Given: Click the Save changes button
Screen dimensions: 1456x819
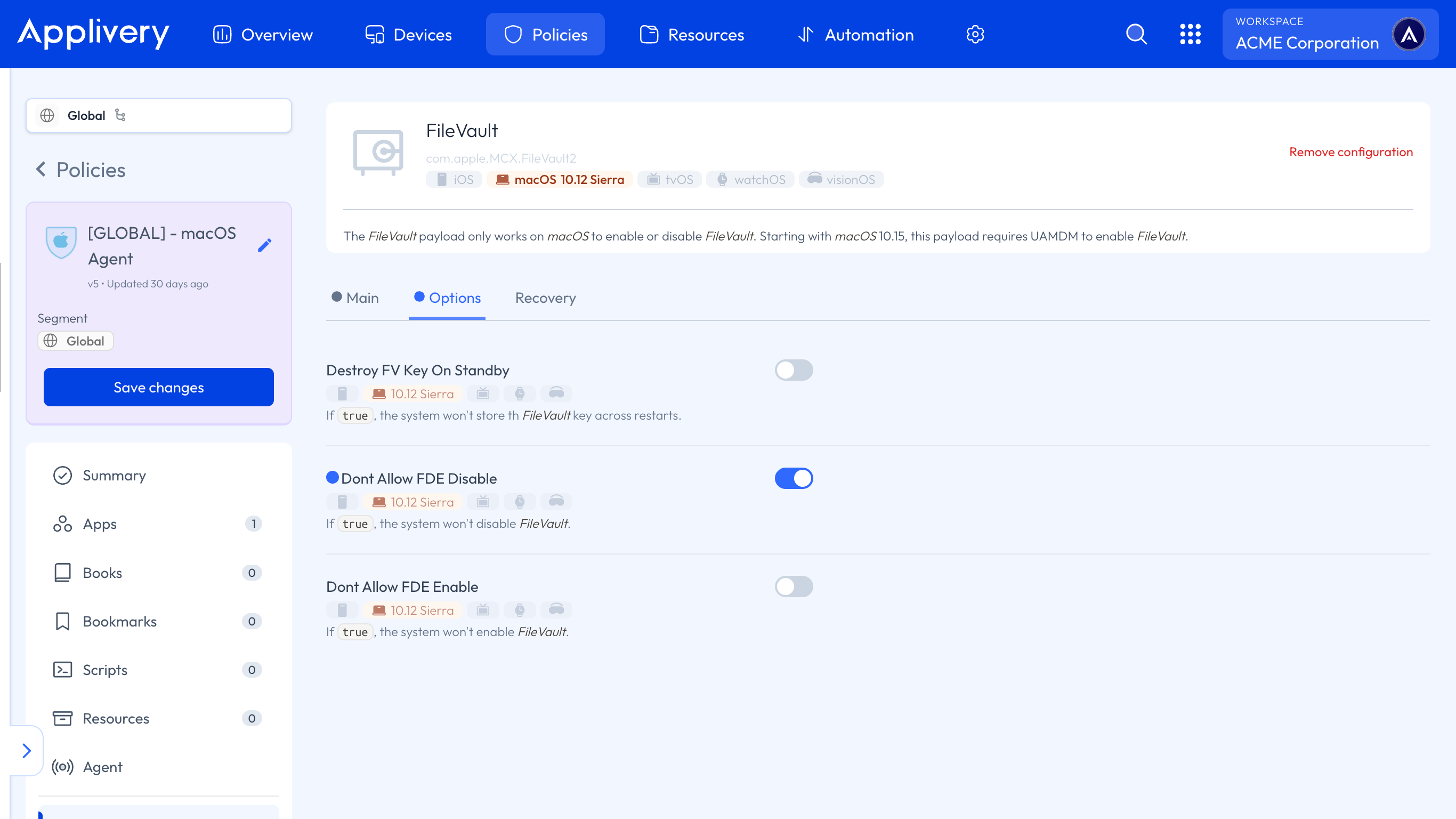Looking at the screenshot, I should (x=158, y=387).
